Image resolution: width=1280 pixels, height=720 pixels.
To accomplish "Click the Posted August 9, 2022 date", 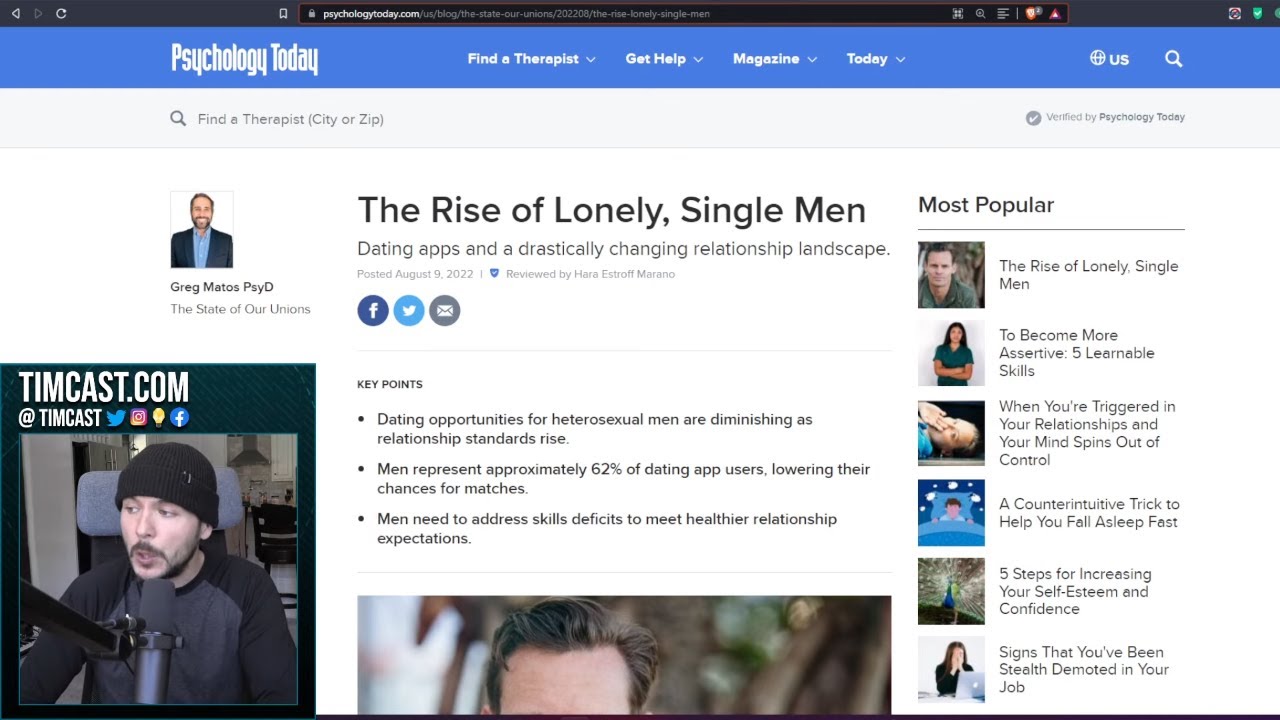I will tap(415, 274).
